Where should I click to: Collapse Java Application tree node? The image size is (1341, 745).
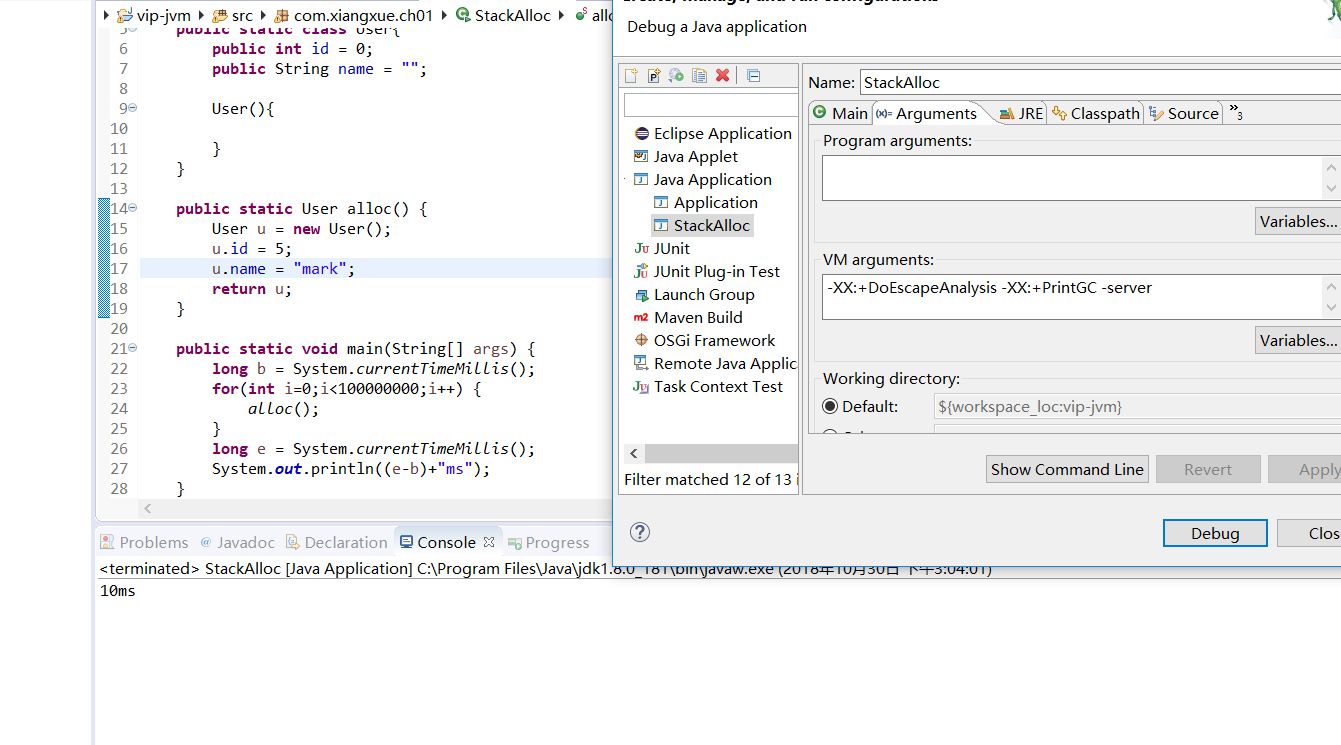[627, 179]
